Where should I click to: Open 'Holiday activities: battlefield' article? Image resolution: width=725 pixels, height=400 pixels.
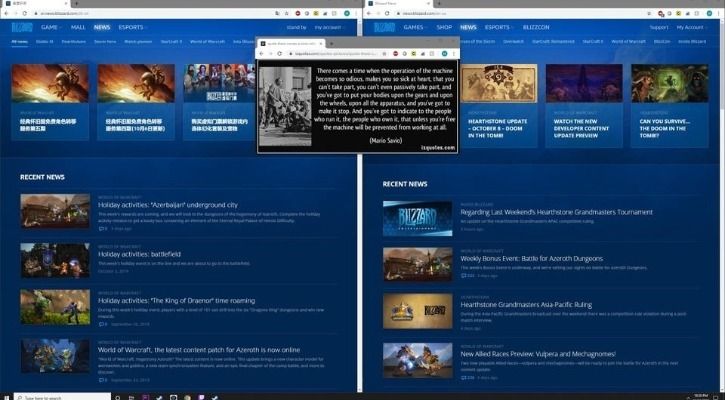click(x=139, y=254)
